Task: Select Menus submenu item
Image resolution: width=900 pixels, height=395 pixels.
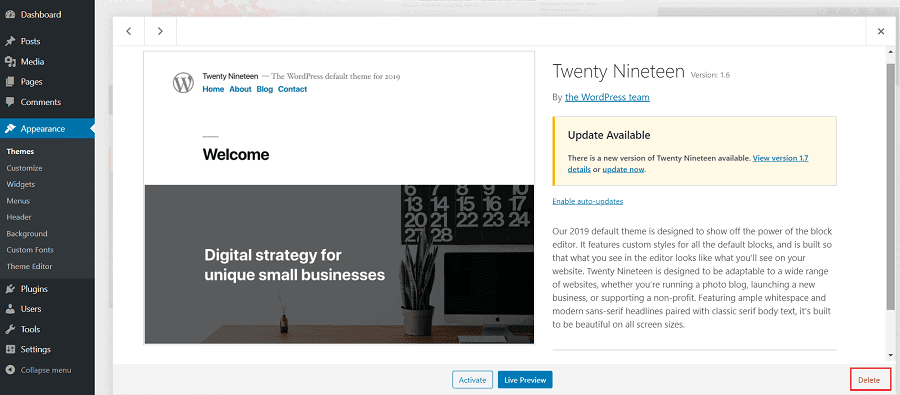Action: pyautogui.click(x=18, y=201)
